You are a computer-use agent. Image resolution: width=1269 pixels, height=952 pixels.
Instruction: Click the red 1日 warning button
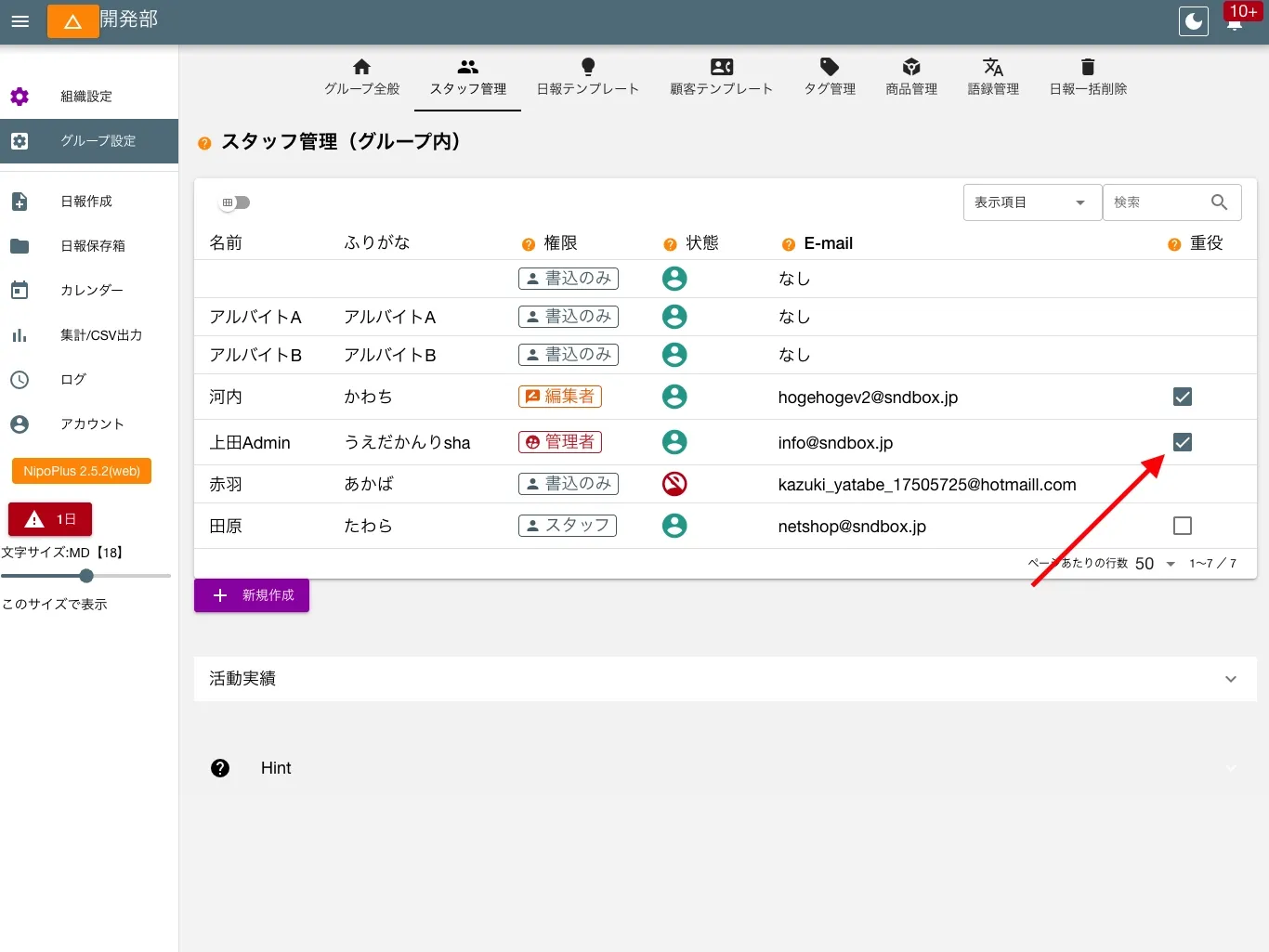tap(50, 519)
